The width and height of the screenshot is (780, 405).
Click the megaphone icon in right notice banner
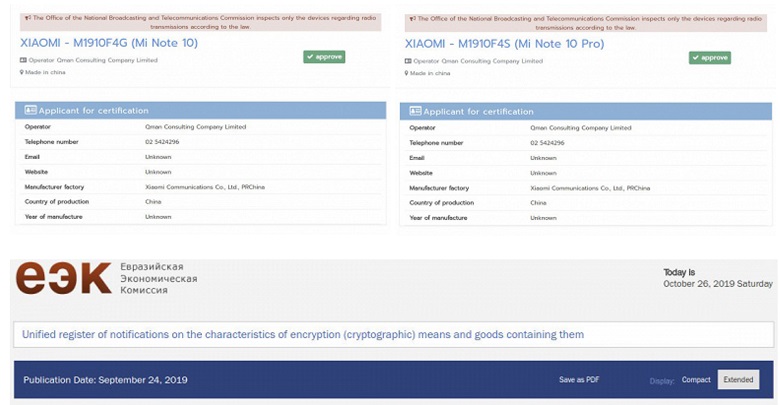[x=413, y=18]
